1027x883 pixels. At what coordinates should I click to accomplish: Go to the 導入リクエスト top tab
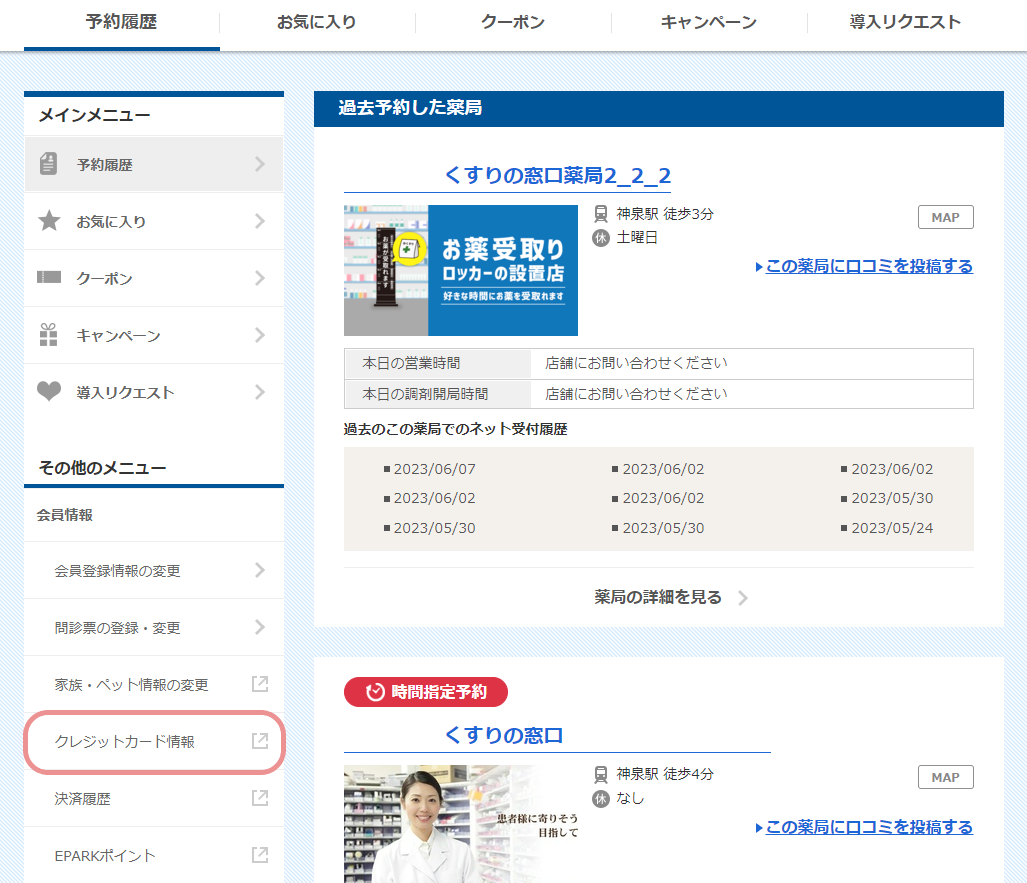[x=905, y=22]
